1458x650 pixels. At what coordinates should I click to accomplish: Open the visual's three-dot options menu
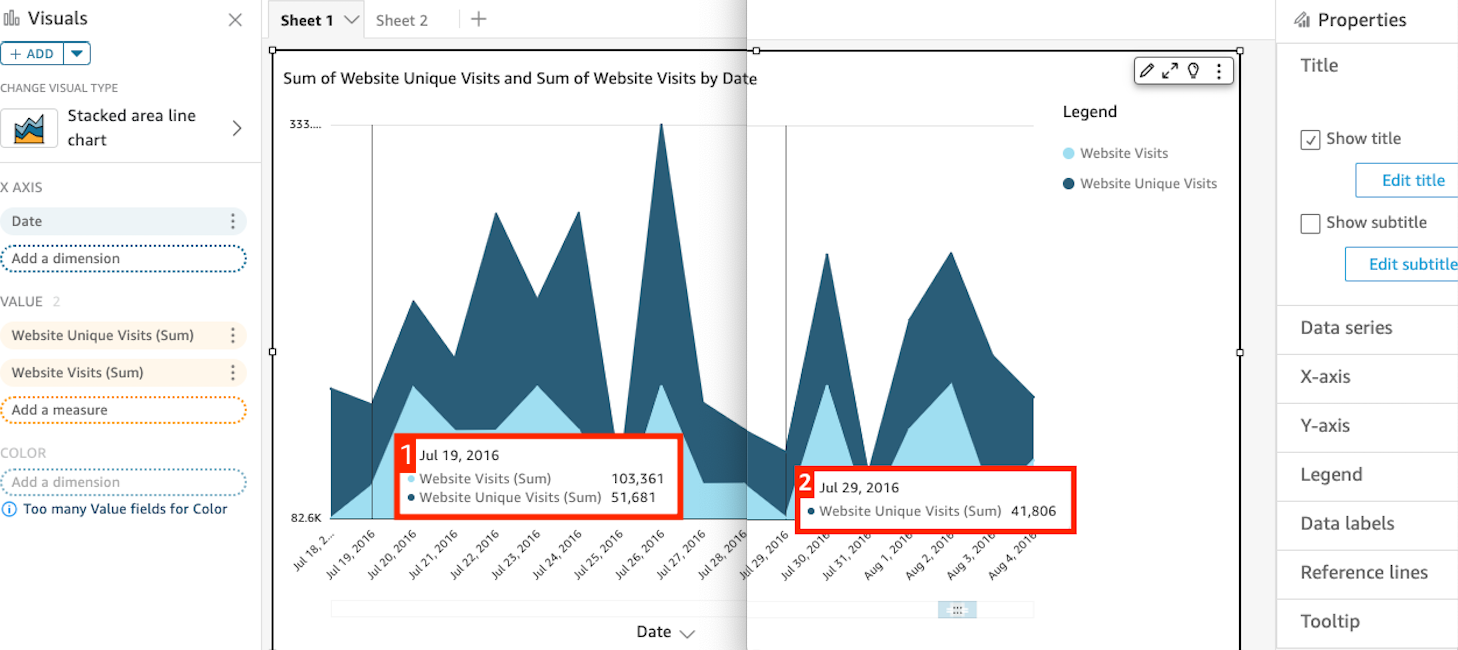click(1218, 71)
